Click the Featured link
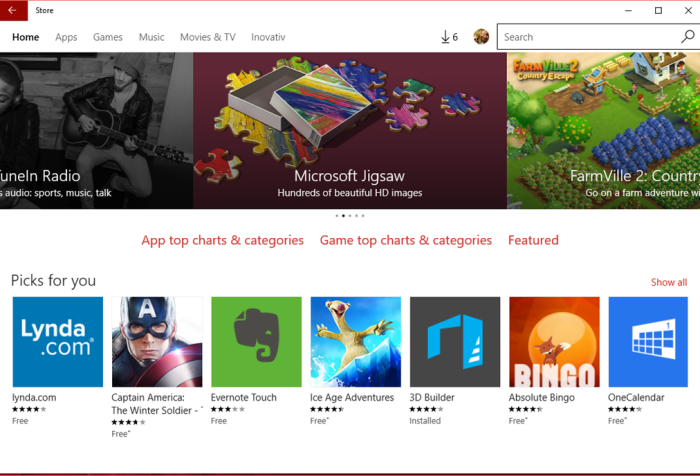 point(533,240)
